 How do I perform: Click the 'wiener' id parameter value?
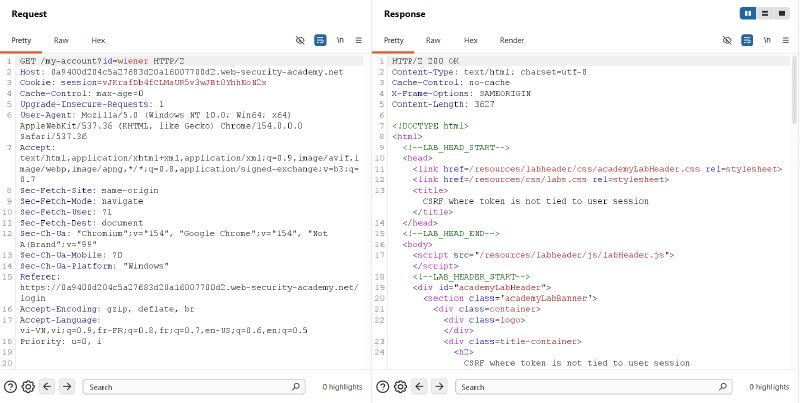point(135,61)
